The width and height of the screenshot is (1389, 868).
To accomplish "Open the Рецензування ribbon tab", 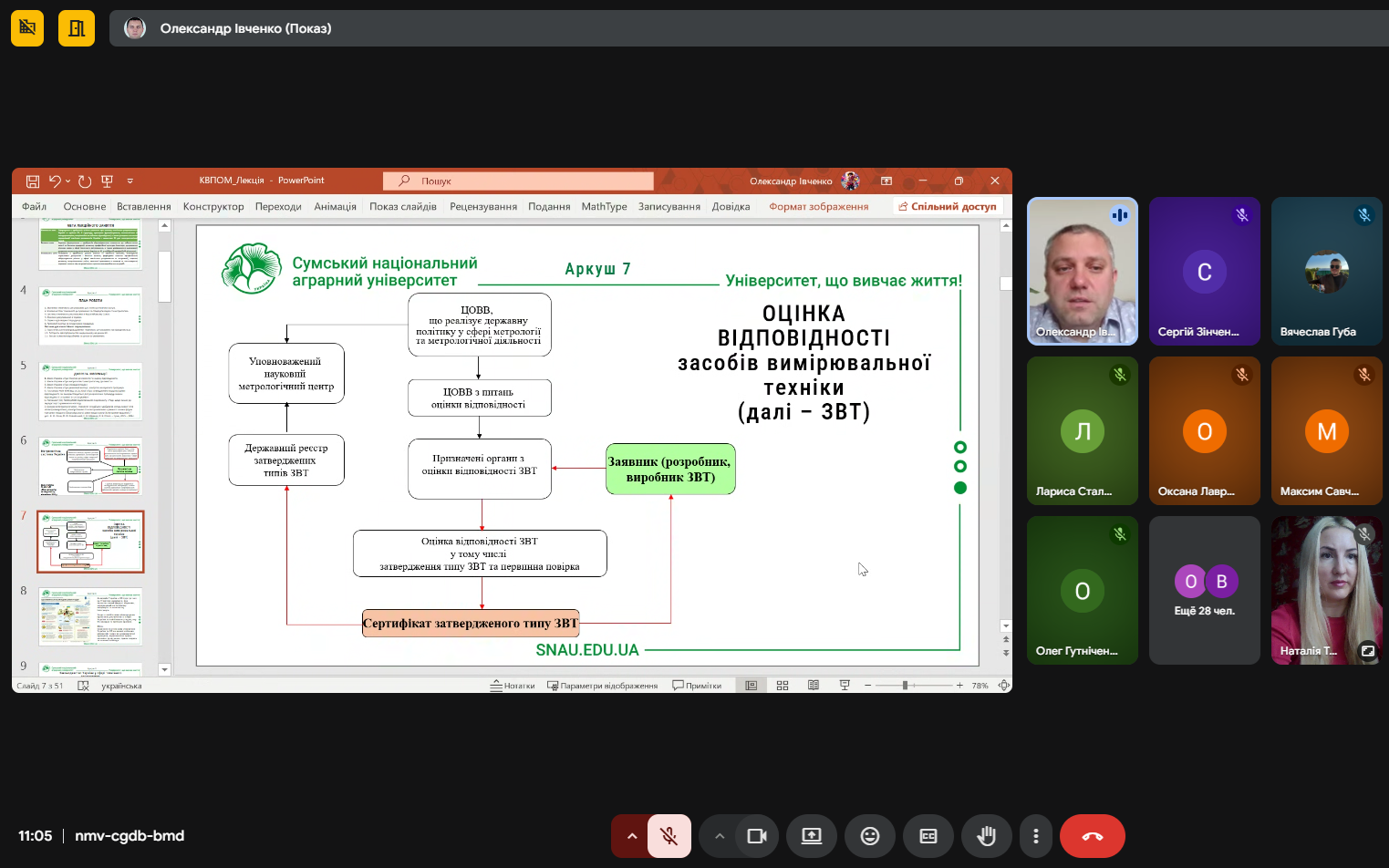I will [x=482, y=207].
